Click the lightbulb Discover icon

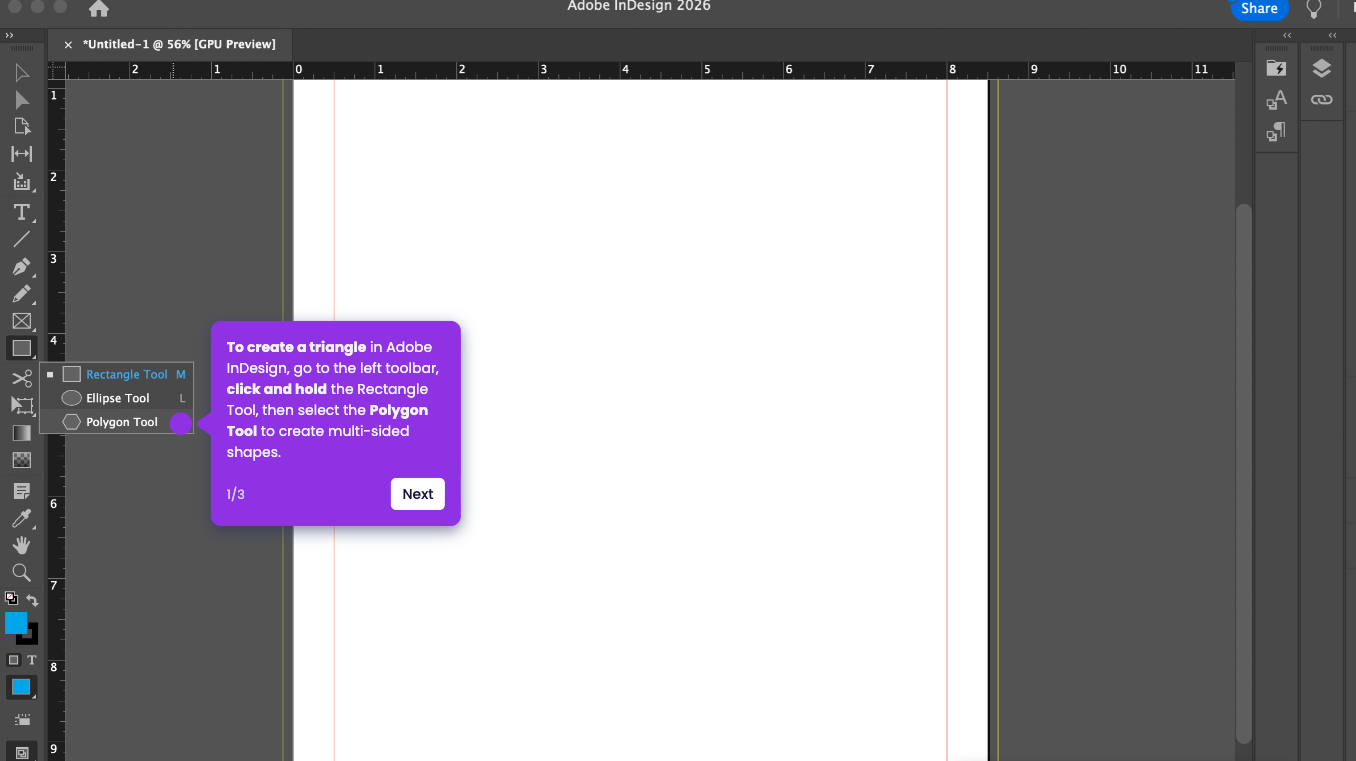coord(1314,9)
